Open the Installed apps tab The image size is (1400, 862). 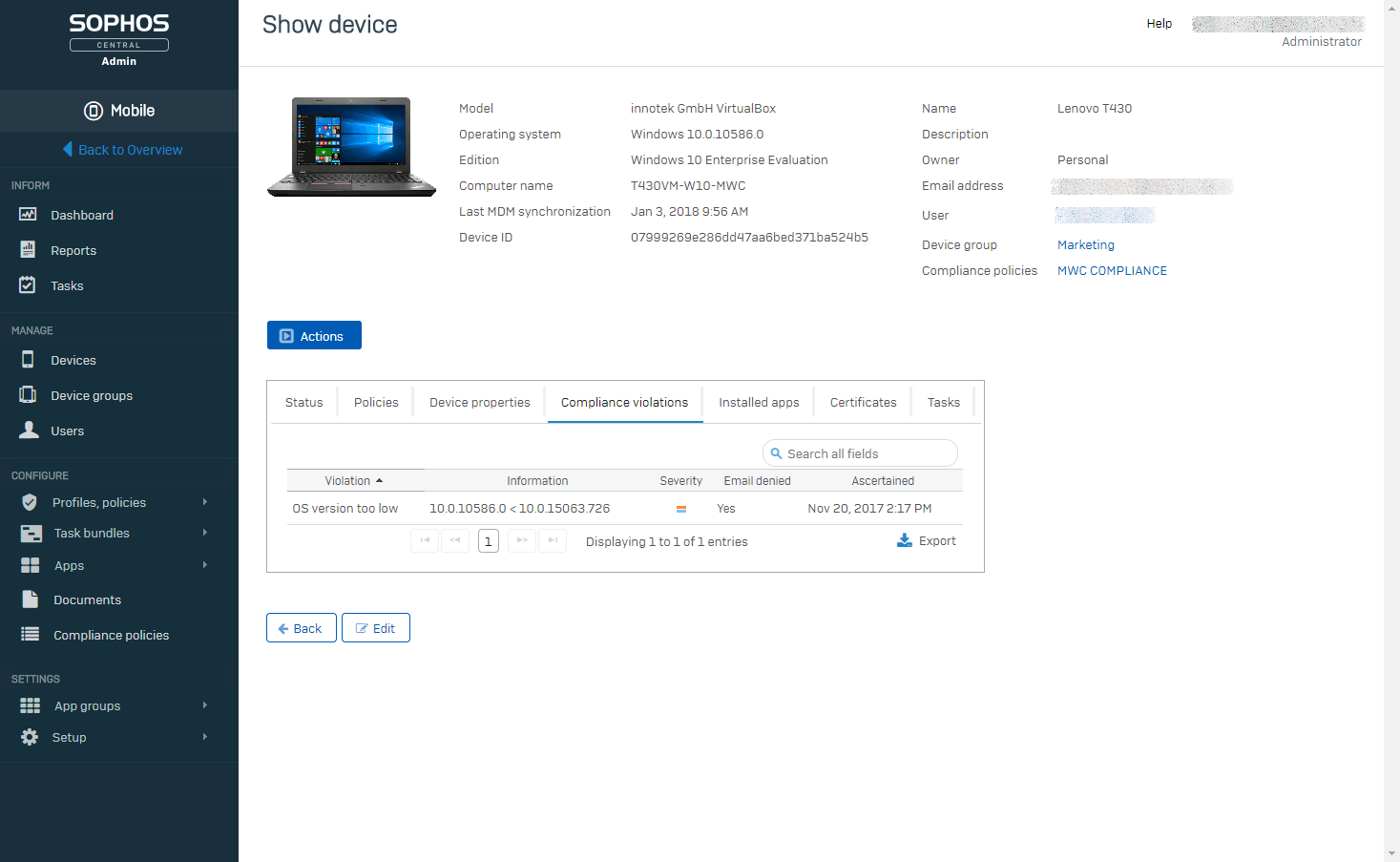coord(759,402)
